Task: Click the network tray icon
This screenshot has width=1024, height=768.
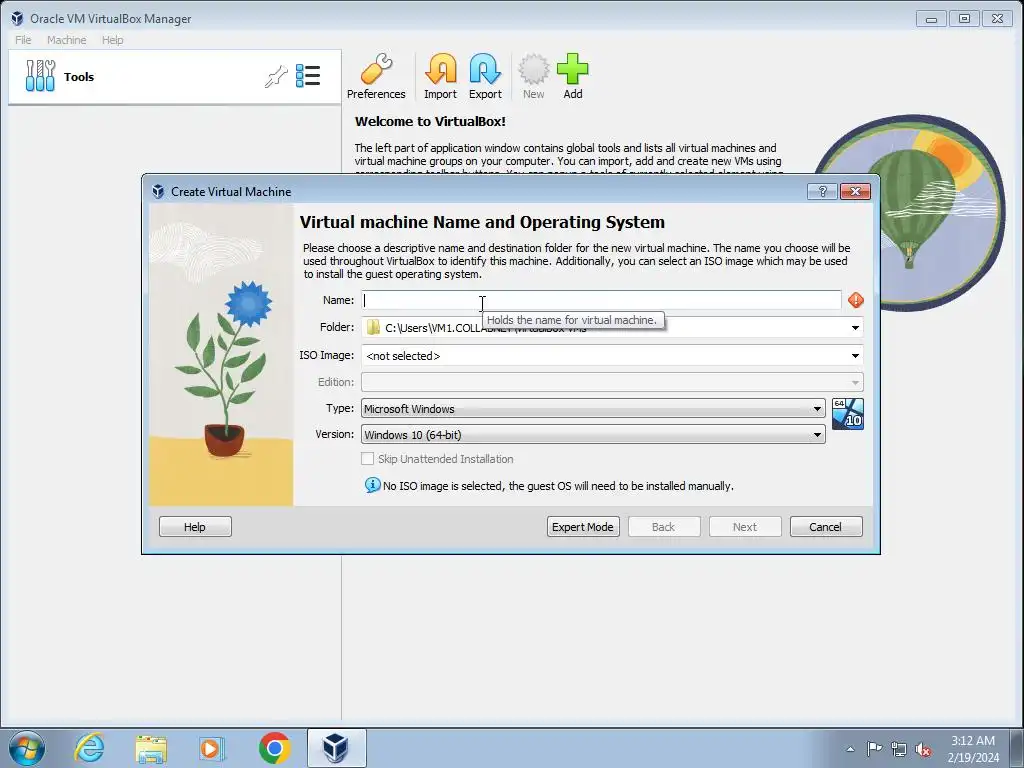Action: click(x=899, y=749)
